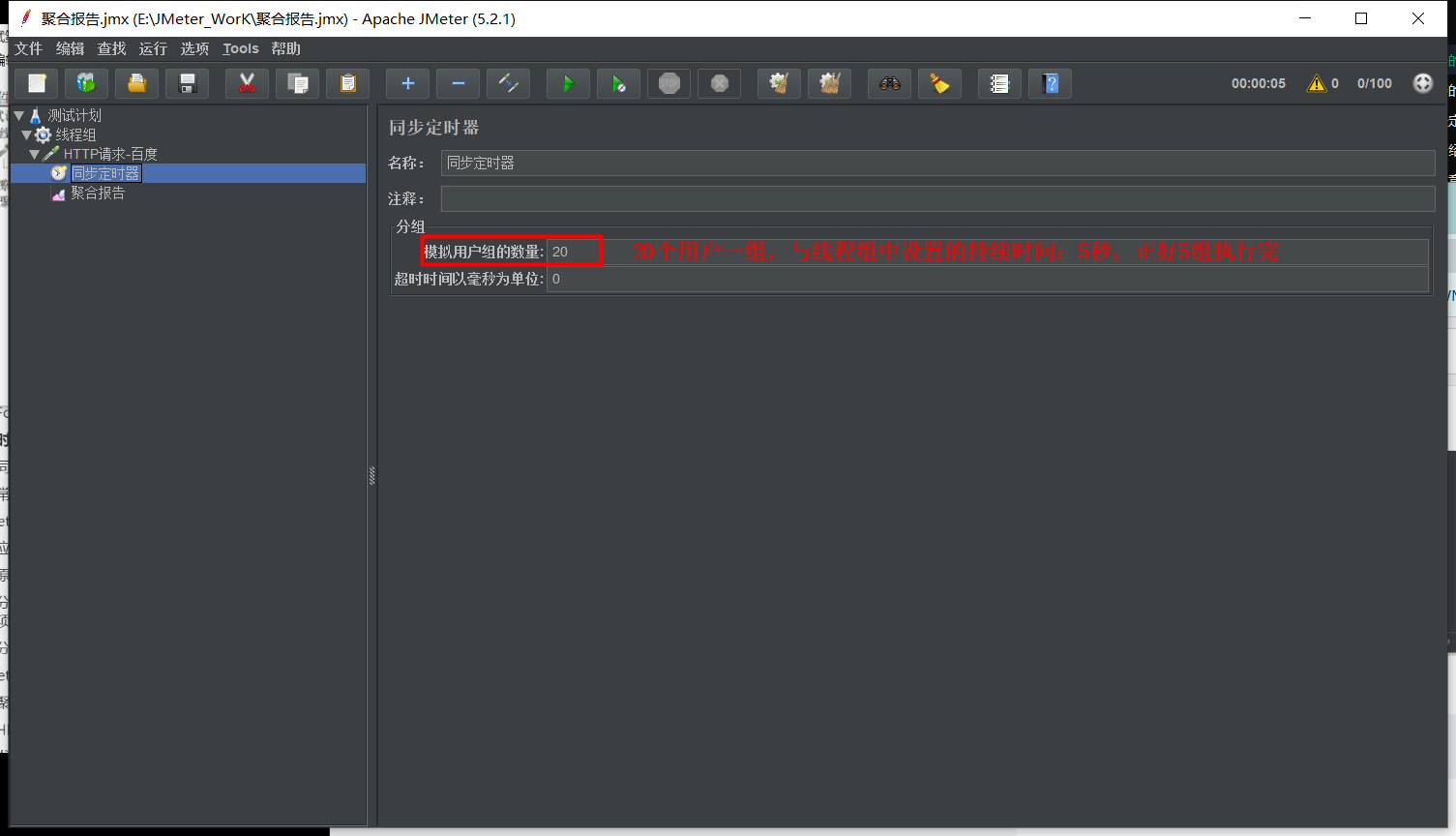Click the 注释 comment field
The width and height of the screenshot is (1456, 836).
click(937, 198)
